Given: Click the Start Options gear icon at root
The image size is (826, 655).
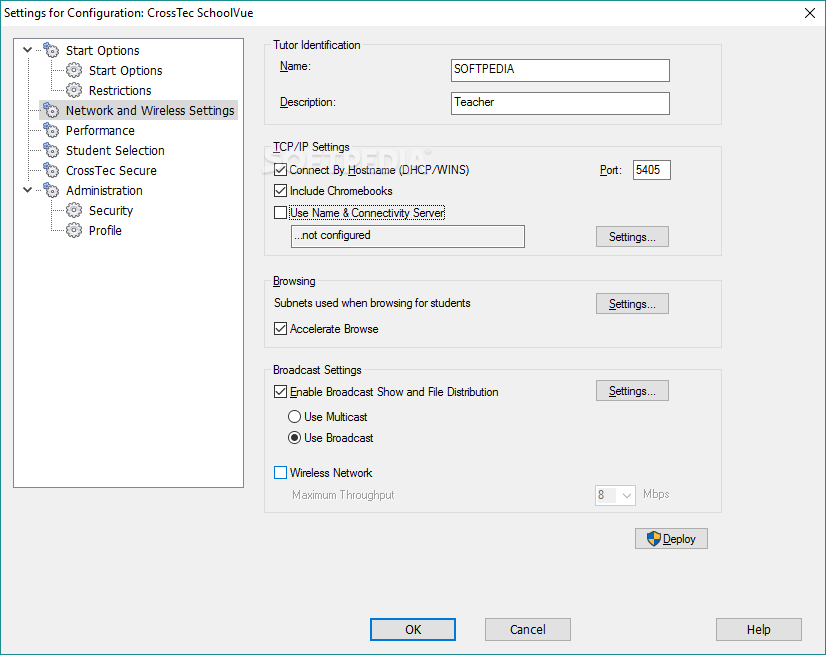Looking at the screenshot, I should tap(51, 51).
